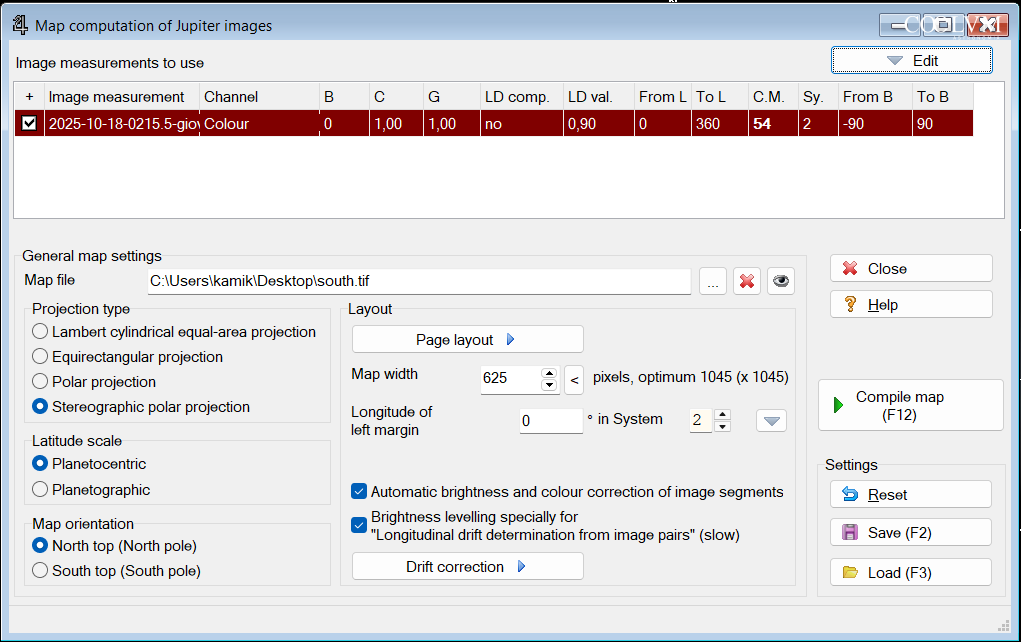Screen dimensions: 1021x642
Task: Decrease System number with down spinner arrow
Action: [x=722, y=426]
